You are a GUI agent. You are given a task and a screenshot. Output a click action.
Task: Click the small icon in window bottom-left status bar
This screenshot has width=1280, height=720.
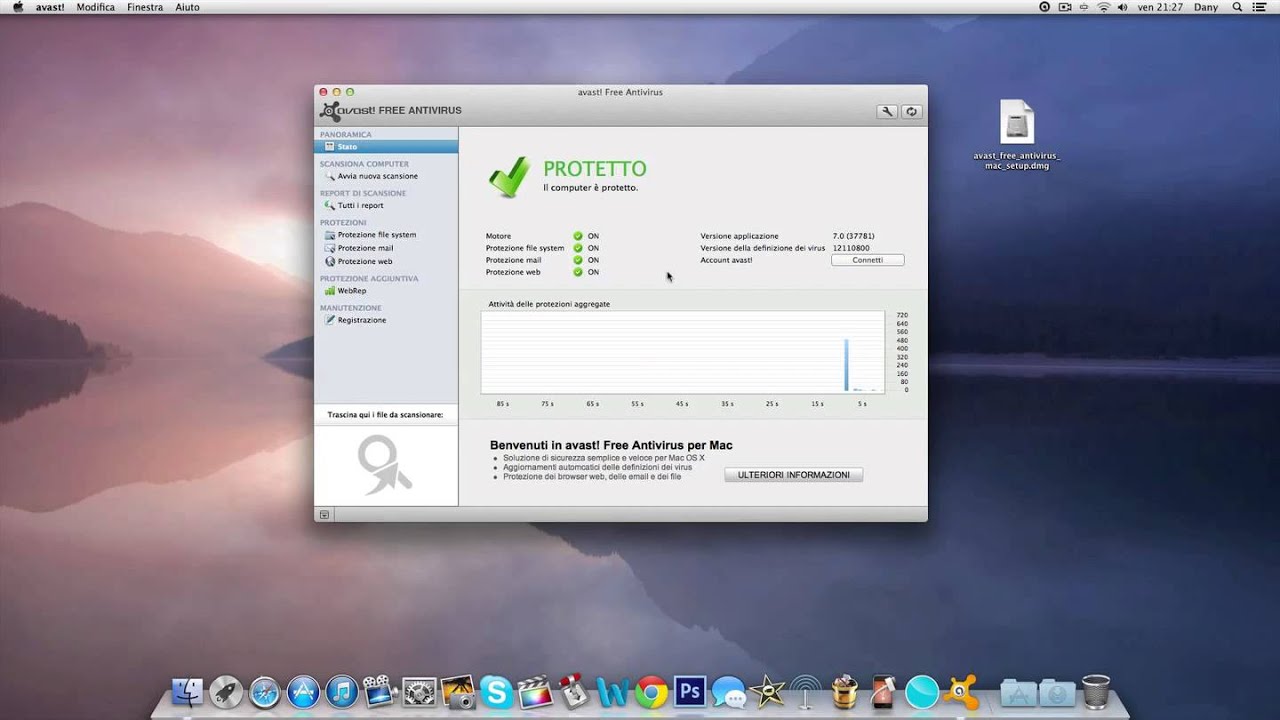point(324,514)
